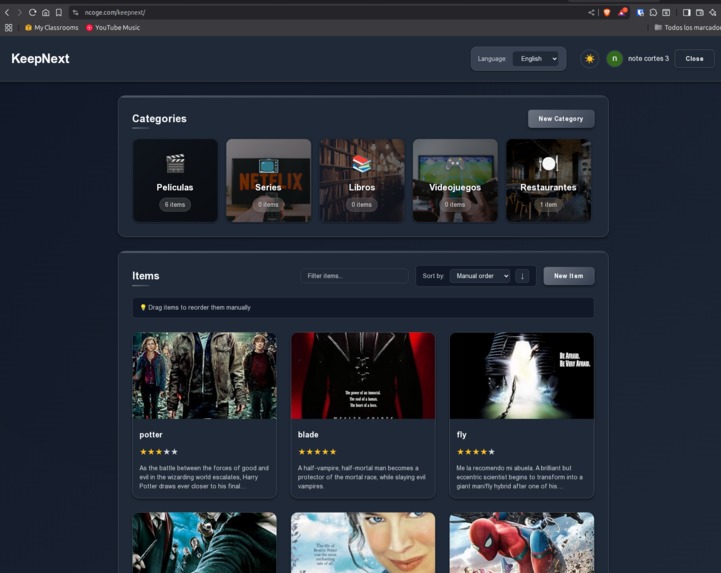The height and width of the screenshot is (573, 721).
Task: Click the potter description text
Action: click(204, 477)
